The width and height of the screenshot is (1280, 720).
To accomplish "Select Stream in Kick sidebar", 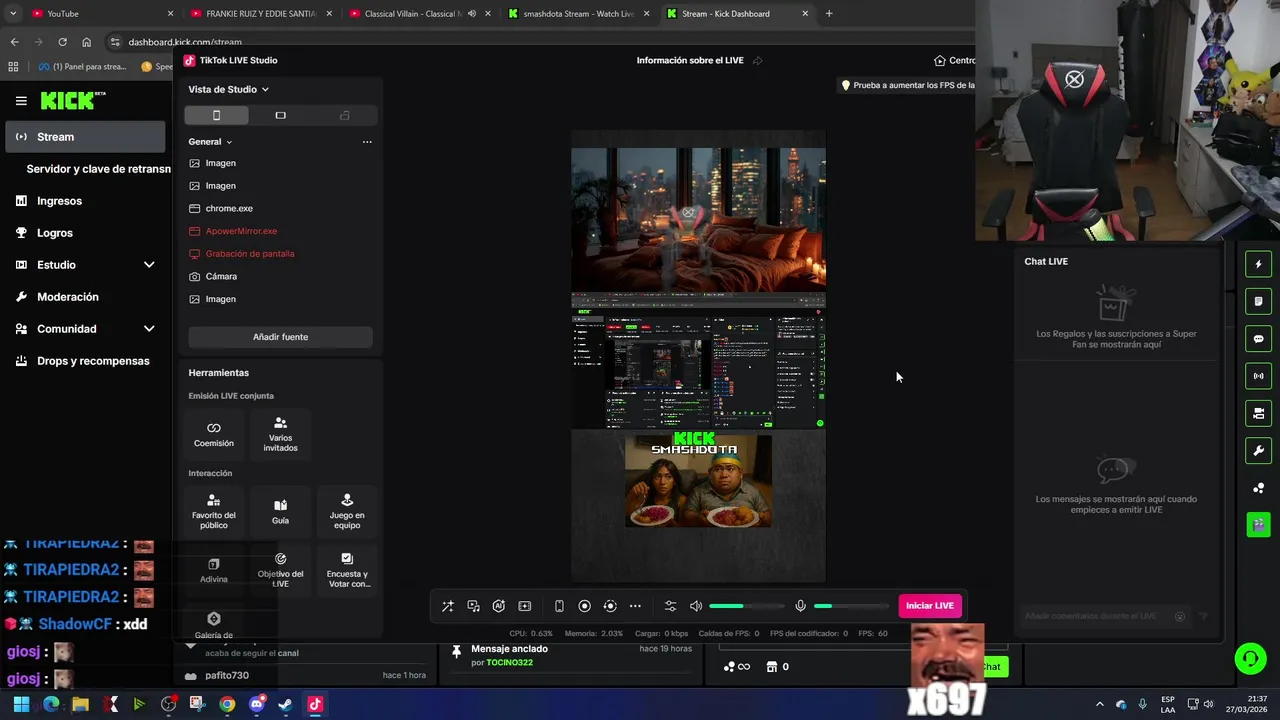I will pyautogui.click(x=85, y=137).
